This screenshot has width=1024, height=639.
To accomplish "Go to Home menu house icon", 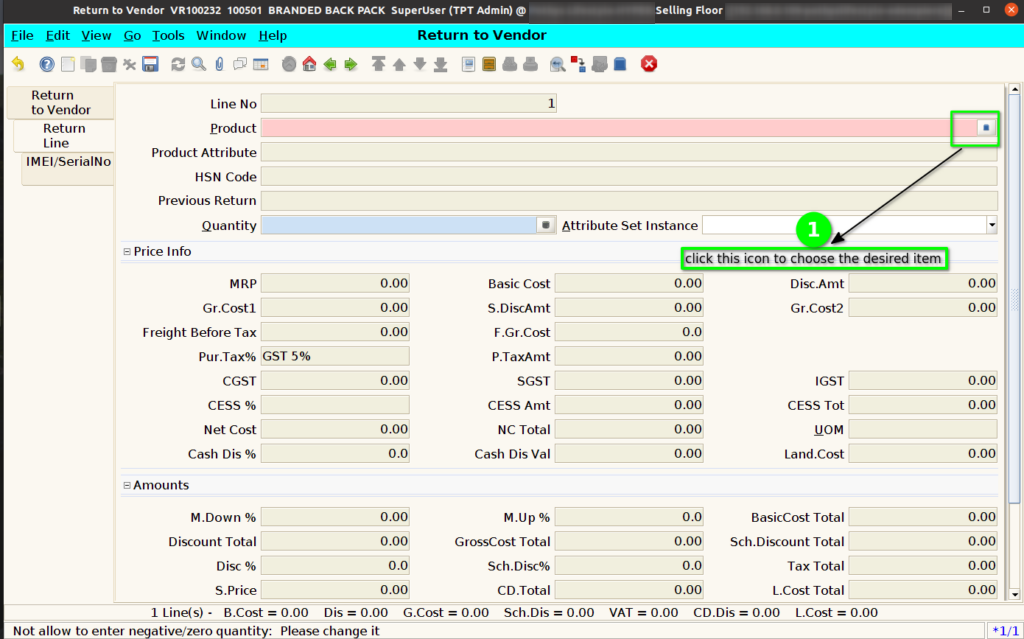I will point(309,64).
